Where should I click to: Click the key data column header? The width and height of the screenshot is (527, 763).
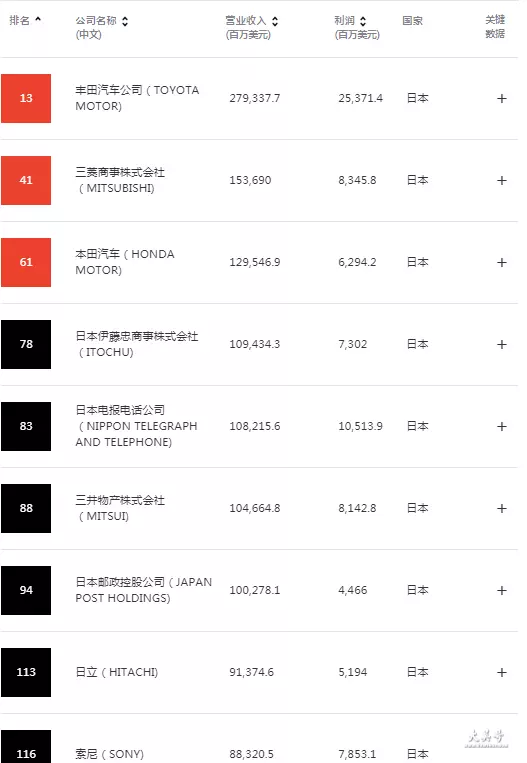pyautogui.click(x=495, y=27)
